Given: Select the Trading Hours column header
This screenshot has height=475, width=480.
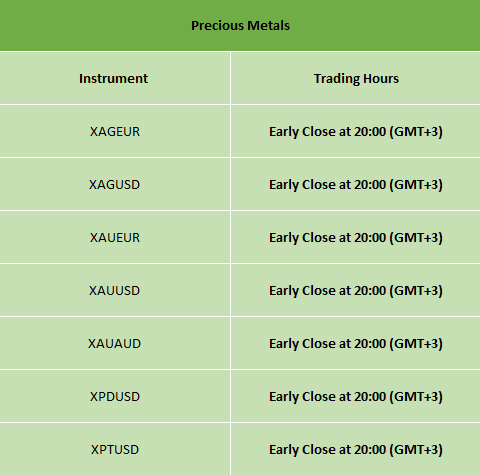Looking at the screenshot, I should (x=356, y=78).
